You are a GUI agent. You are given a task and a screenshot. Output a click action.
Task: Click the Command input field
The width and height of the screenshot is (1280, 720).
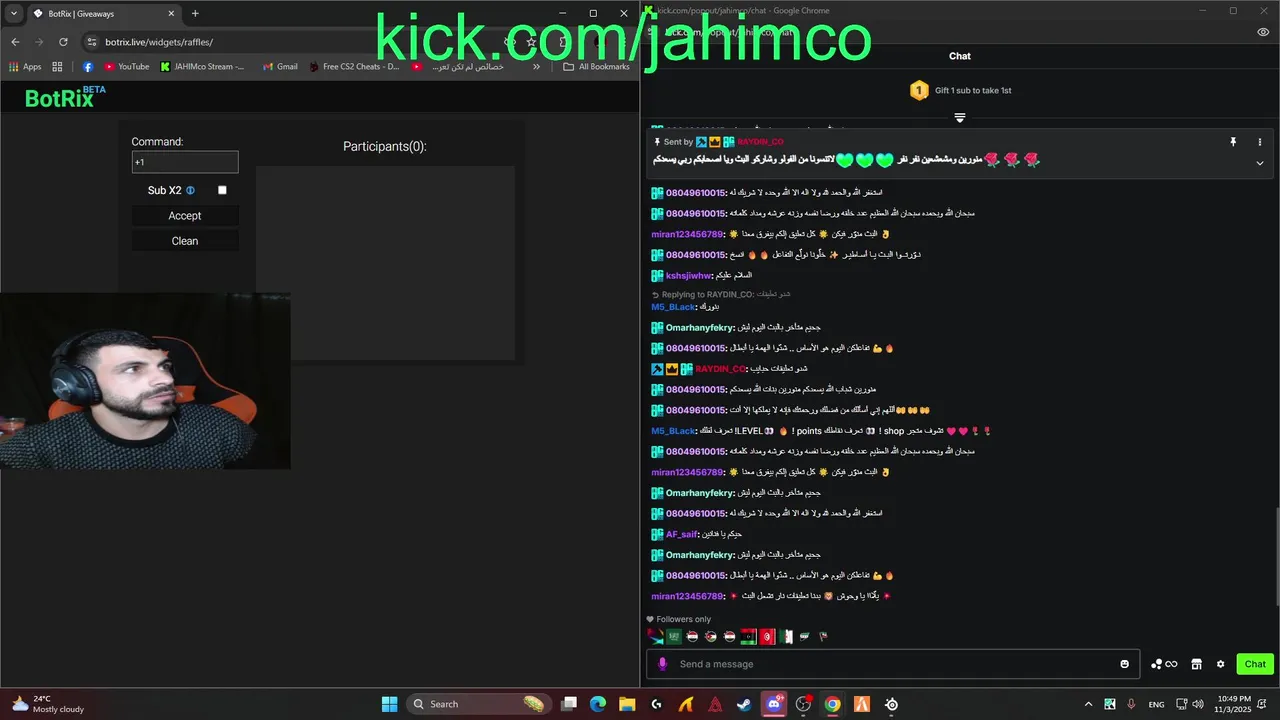185,162
